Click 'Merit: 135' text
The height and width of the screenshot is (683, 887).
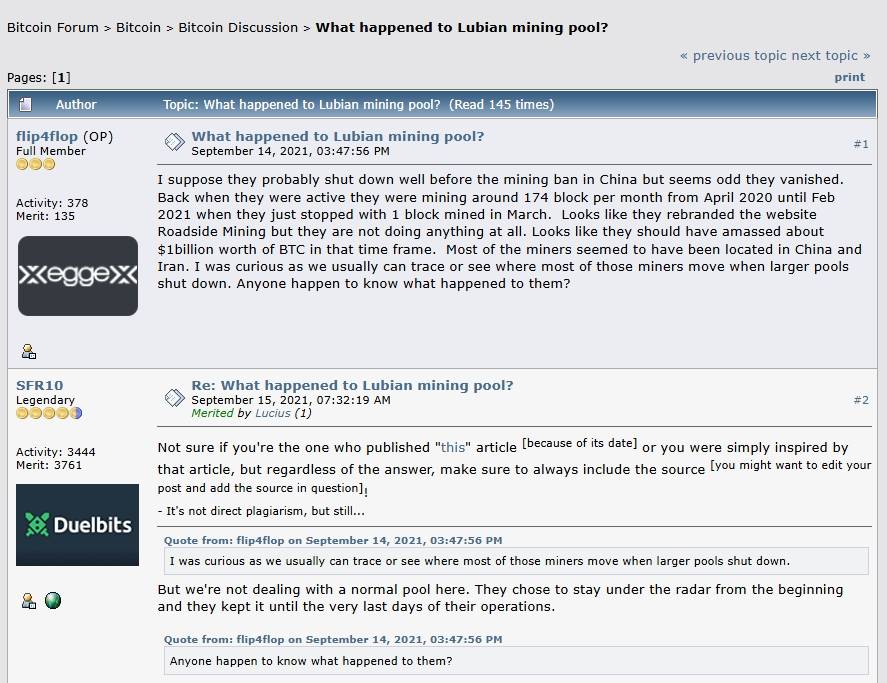[45, 216]
